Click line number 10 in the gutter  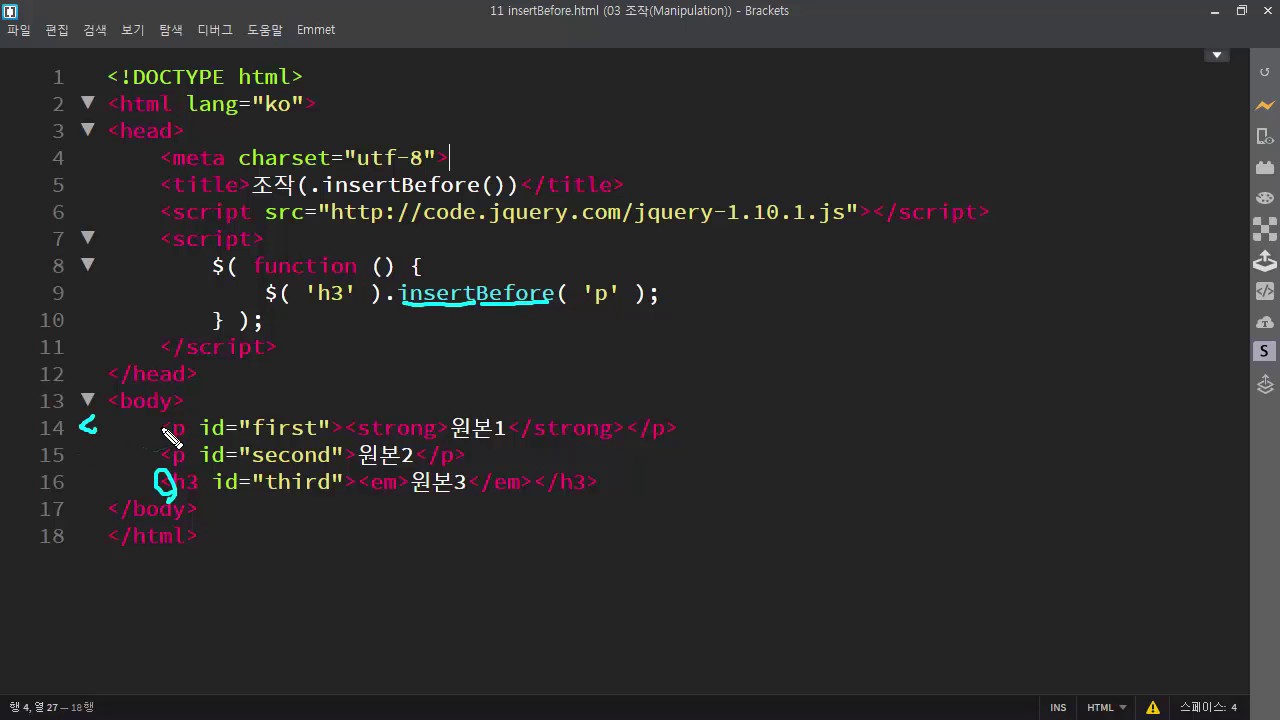click(52, 320)
